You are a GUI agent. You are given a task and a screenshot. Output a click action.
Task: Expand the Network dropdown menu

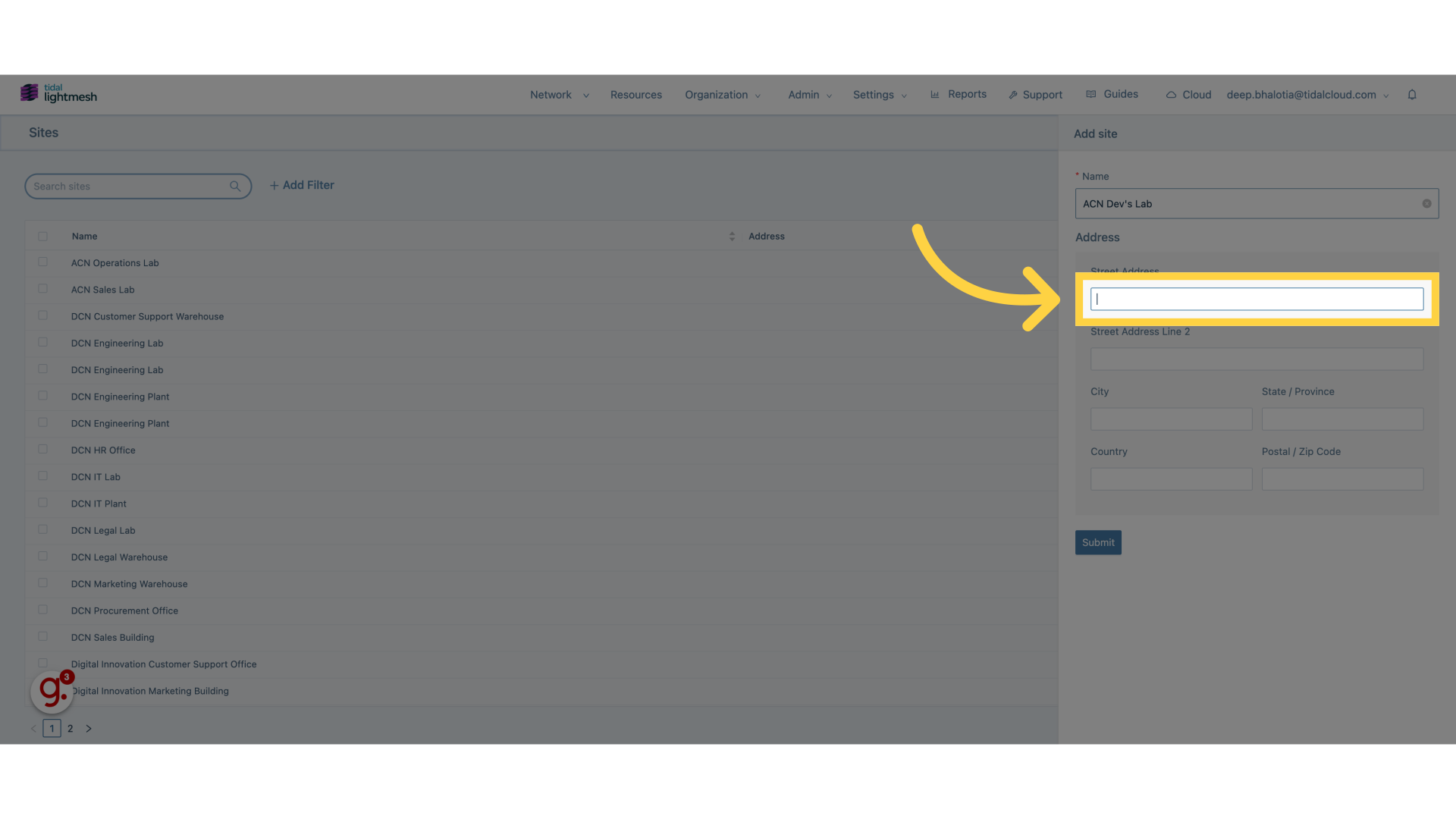558,94
